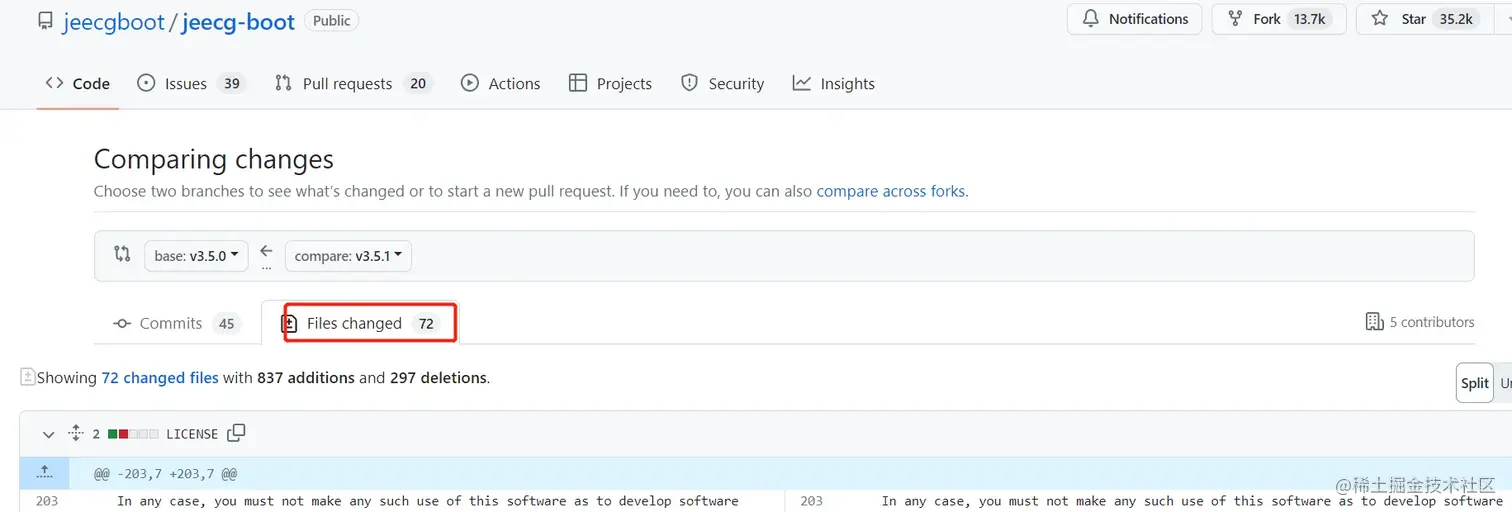
Task: Click the compare branches icon
Action: coord(122,254)
